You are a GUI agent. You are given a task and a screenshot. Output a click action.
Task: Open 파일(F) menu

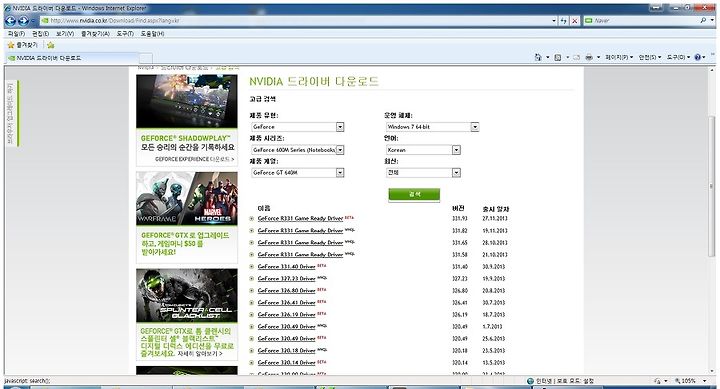[16, 34]
